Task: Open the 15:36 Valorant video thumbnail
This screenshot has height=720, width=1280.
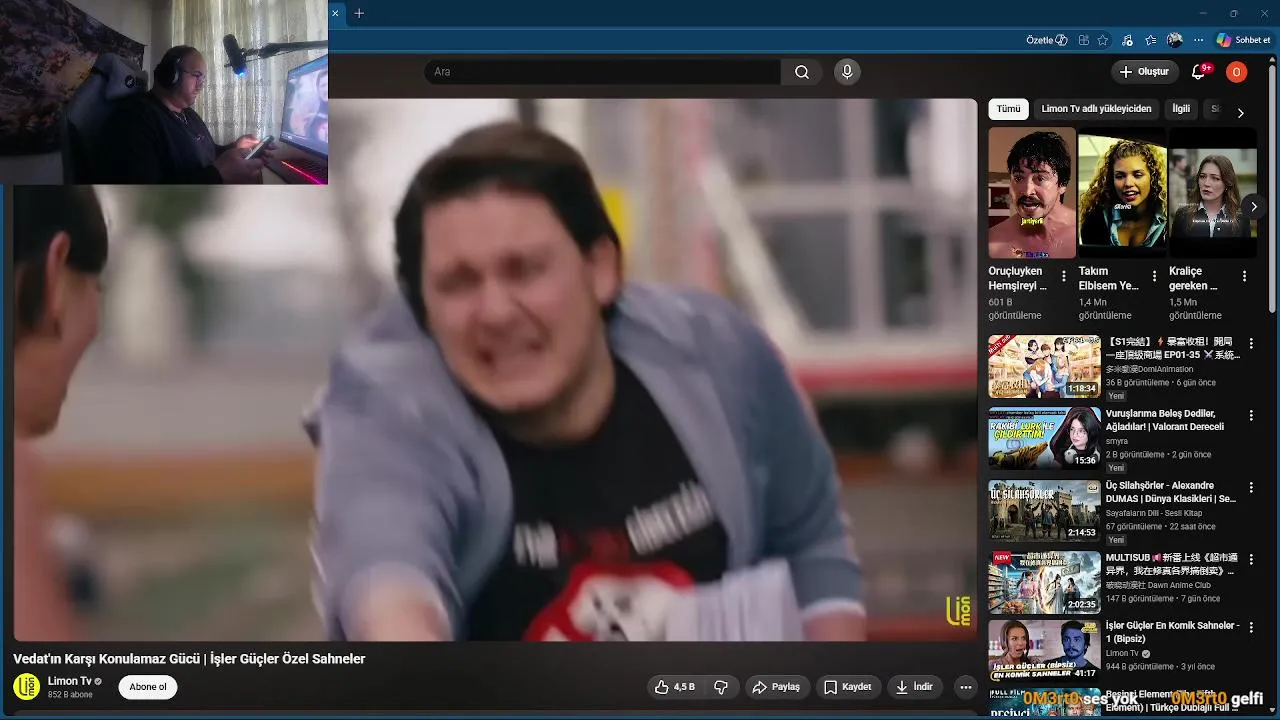Action: pyautogui.click(x=1044, y=438)
